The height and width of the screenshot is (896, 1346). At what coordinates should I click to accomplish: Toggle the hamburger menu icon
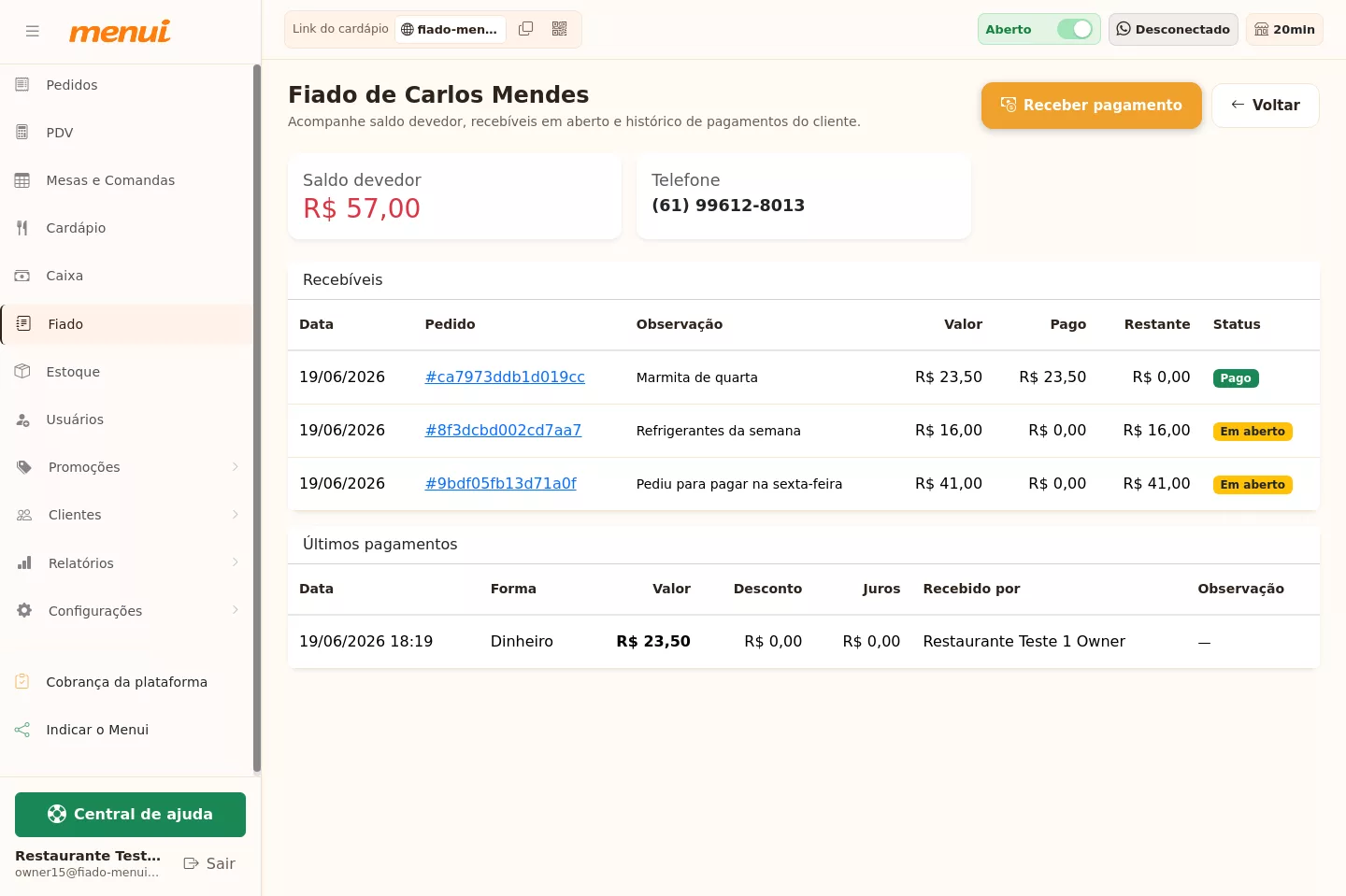pos(33,31)
